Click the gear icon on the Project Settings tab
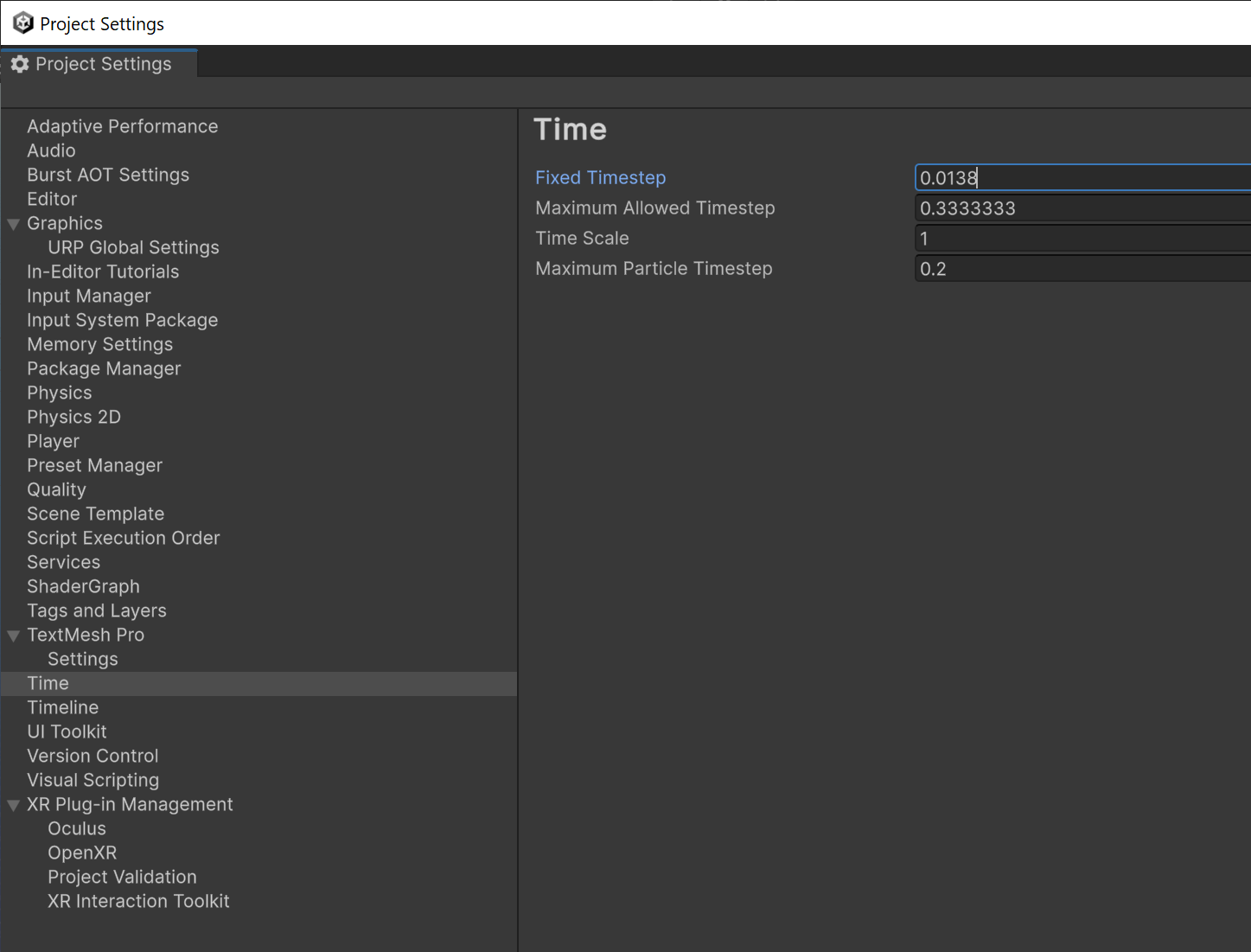This screenshot has height=952, width=1251. click(x=20, y=64)
